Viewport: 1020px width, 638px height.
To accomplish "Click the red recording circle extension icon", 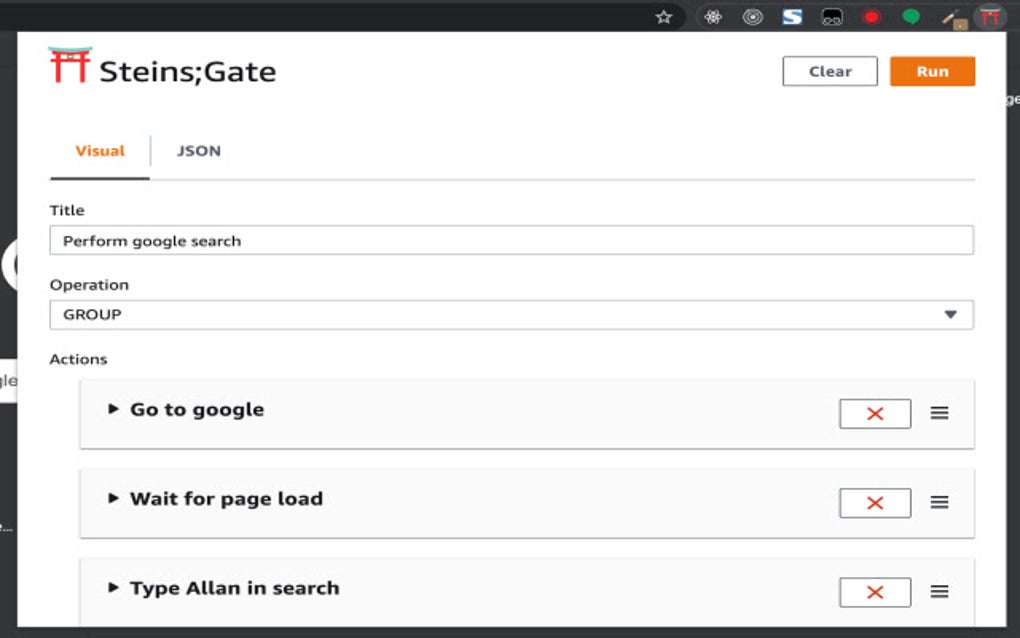I will 870,16.
